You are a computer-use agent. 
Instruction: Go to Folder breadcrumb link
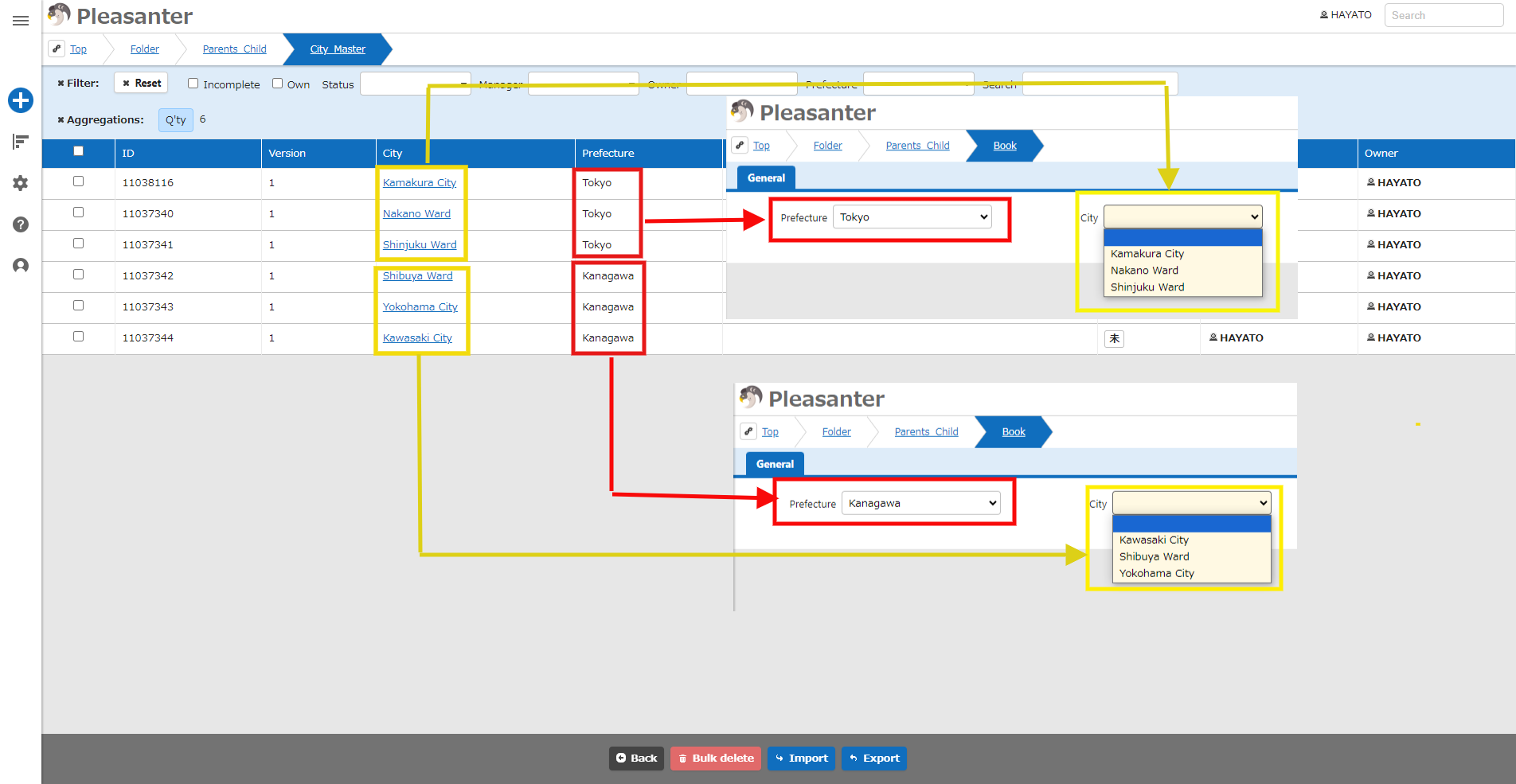pyautogui.click(x=145, y=49)
